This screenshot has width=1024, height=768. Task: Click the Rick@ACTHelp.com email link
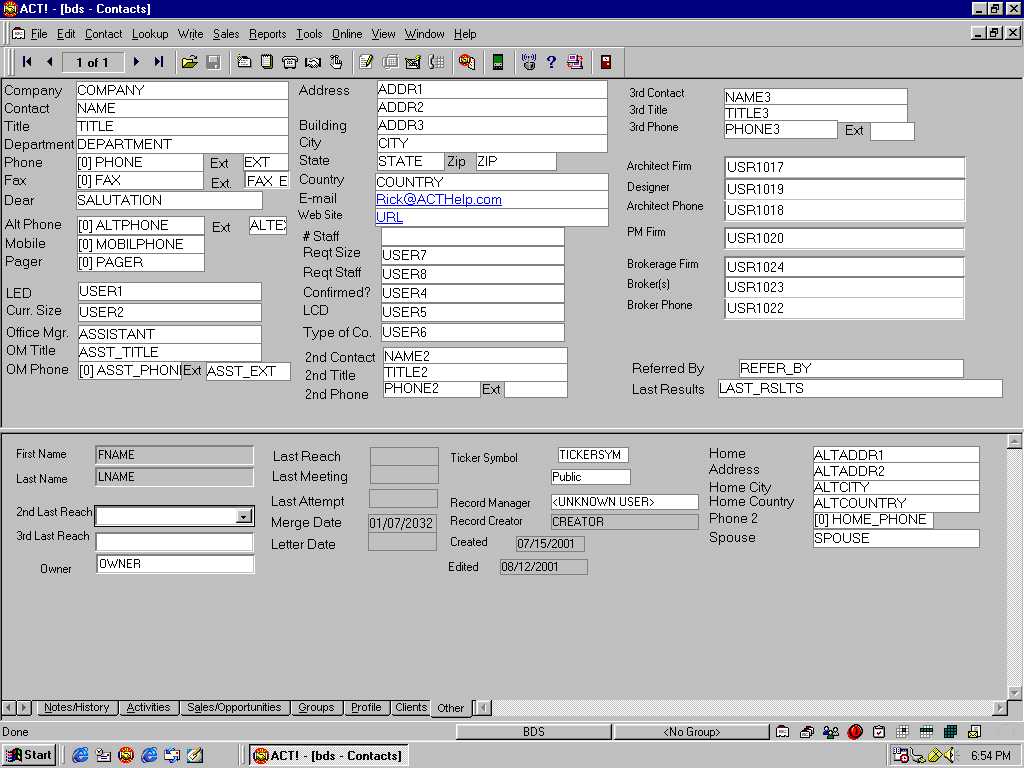(x=439, y=200)
